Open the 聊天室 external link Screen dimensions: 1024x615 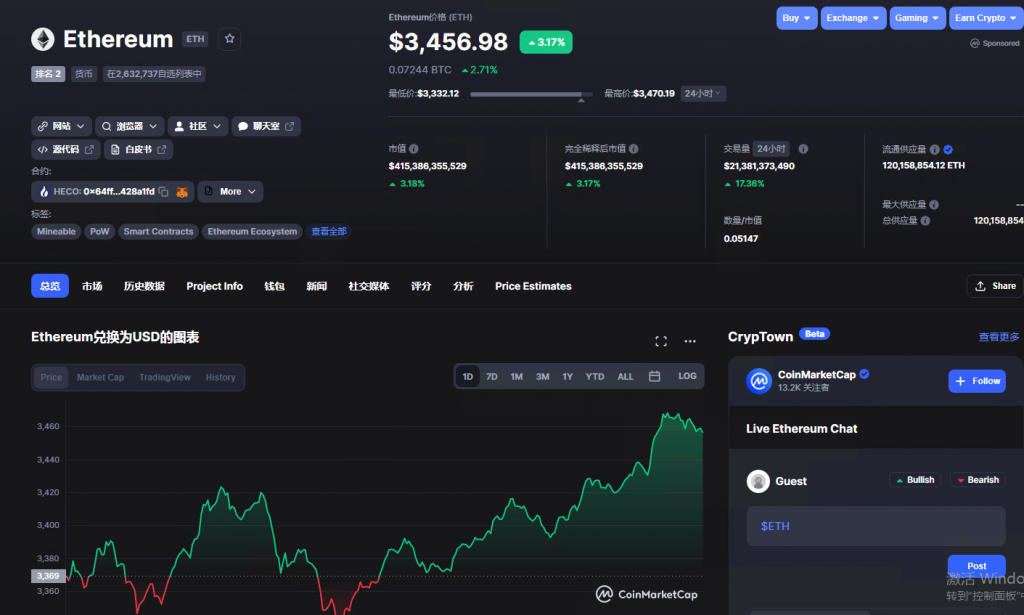point(266,126)
